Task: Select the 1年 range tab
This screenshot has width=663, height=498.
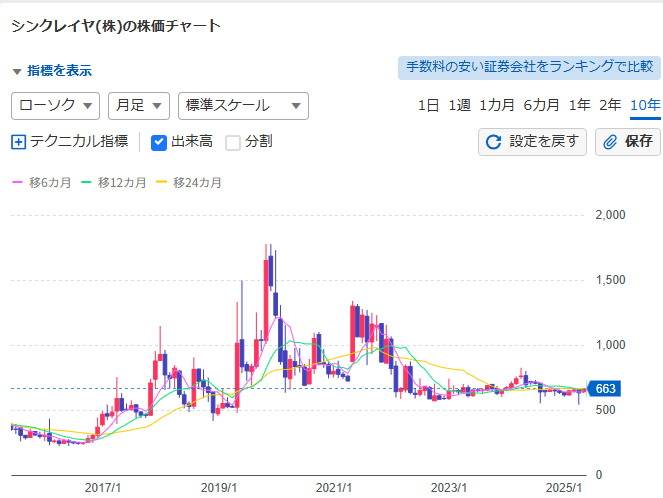Action: coord(579,105)
